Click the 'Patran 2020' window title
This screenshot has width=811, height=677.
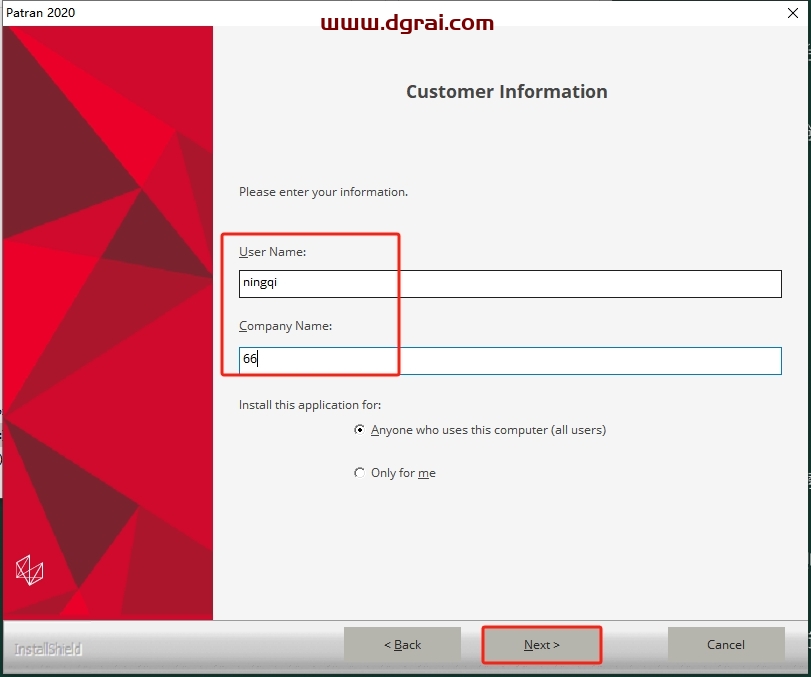click(40, 13)
